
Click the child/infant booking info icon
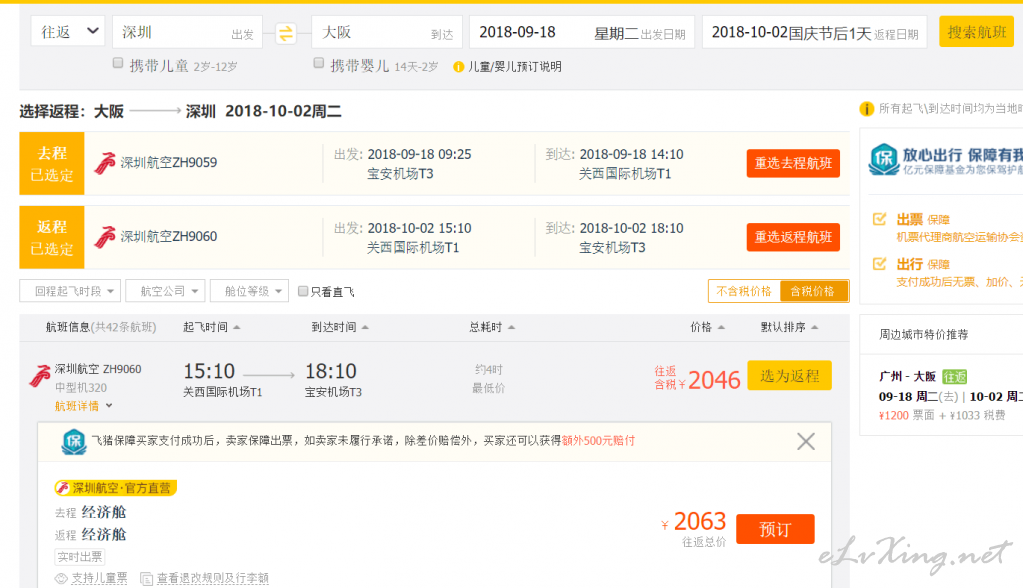point(459,67)
